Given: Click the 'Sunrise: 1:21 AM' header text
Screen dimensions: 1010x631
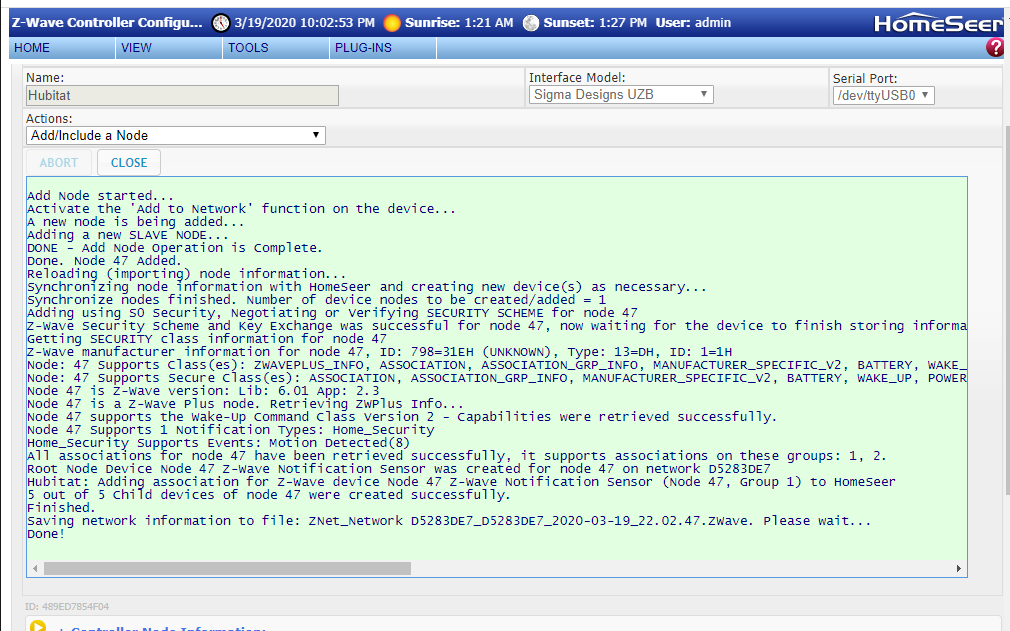Looking at the screenshot, I should [x=459, y=23].
